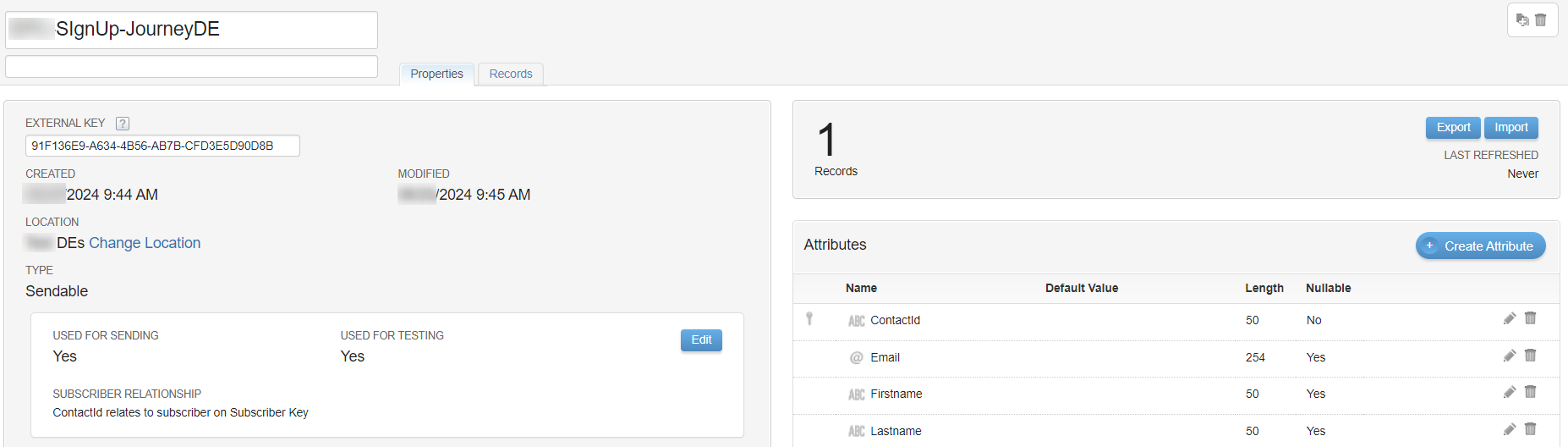
Task: Click the Nullable column header
Action: [x=1329, y=288]
